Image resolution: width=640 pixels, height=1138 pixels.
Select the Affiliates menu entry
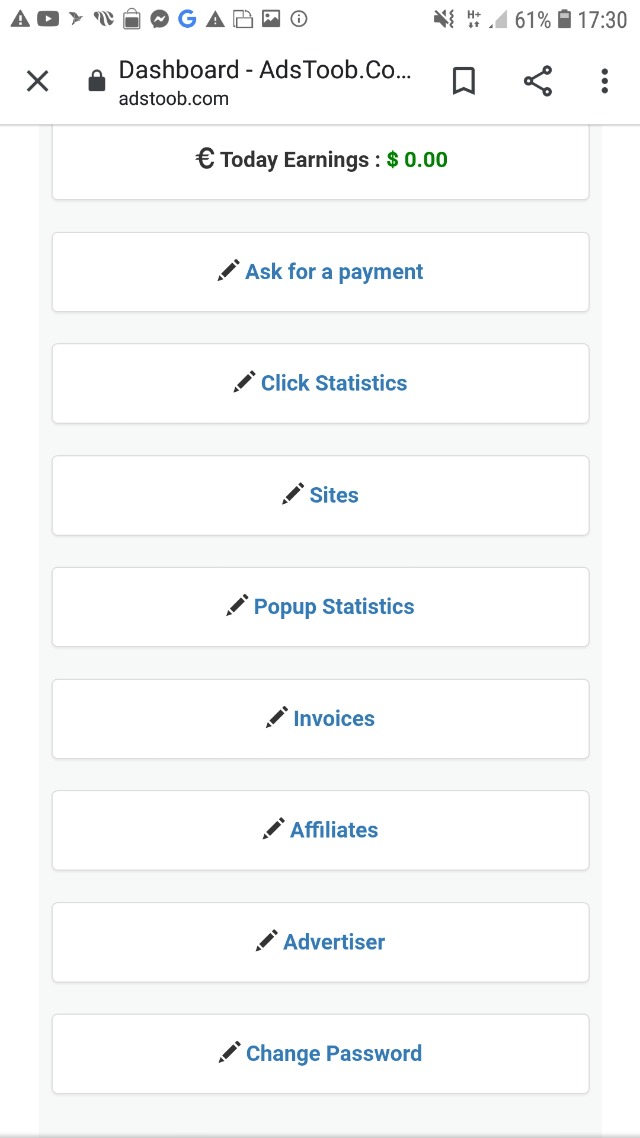pyautogui.click(x=334, y=830)
